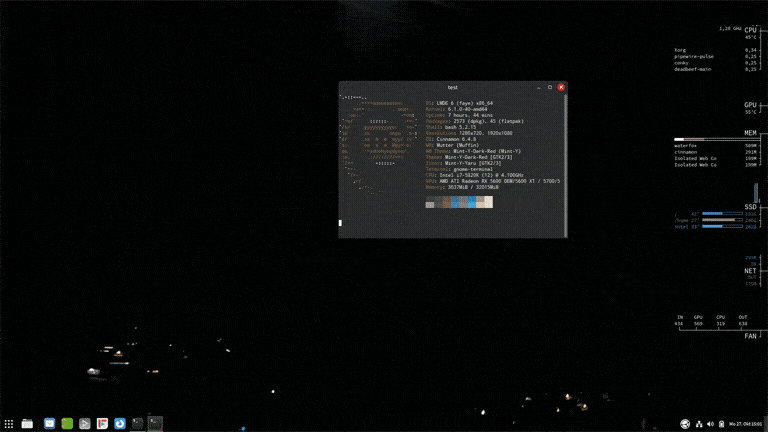The image size is (768, 432).
Task: Click the terminal vertical scrollbar
Action: coord(565,166)
